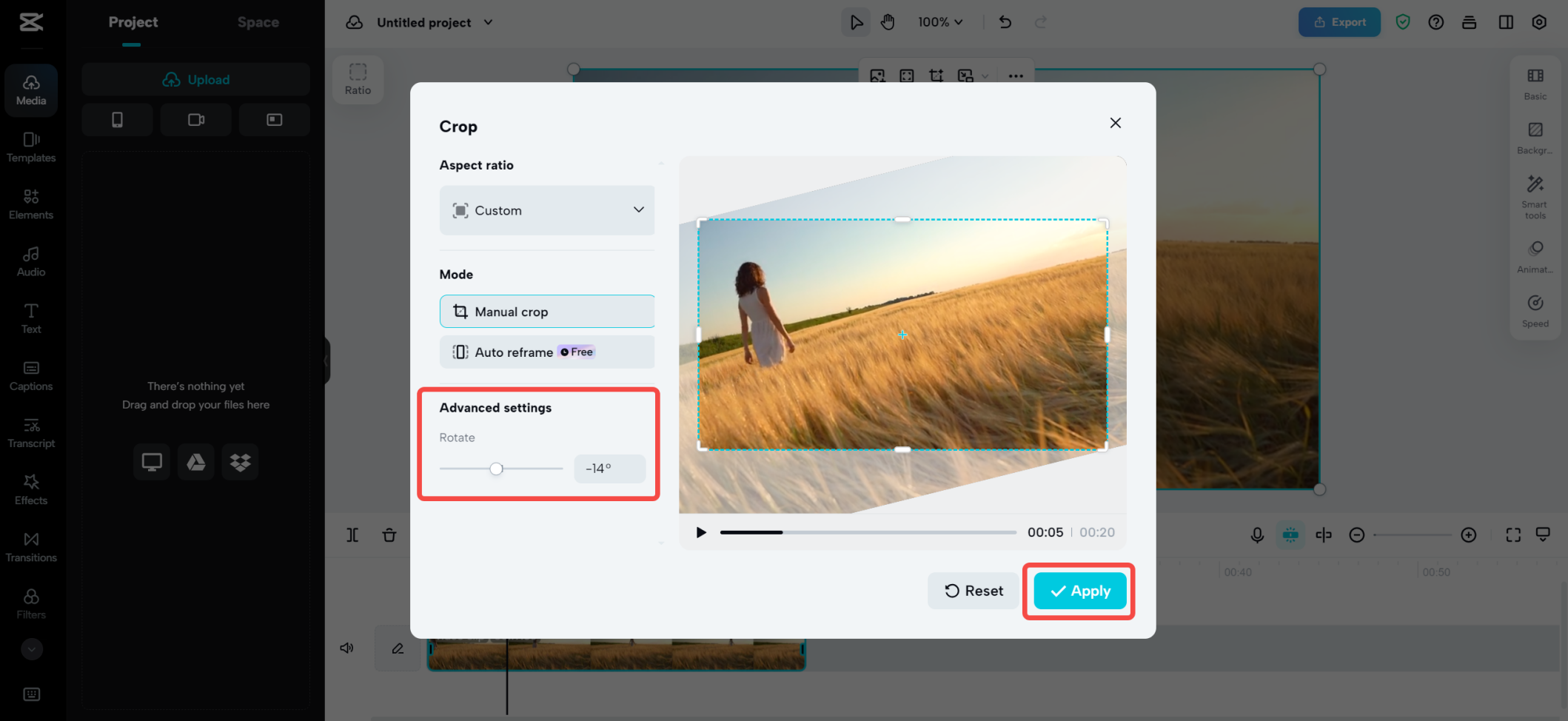The width and height of the screenshot is (1568, 721).
Task: Click the Export button
Action: pos(1339,21)
